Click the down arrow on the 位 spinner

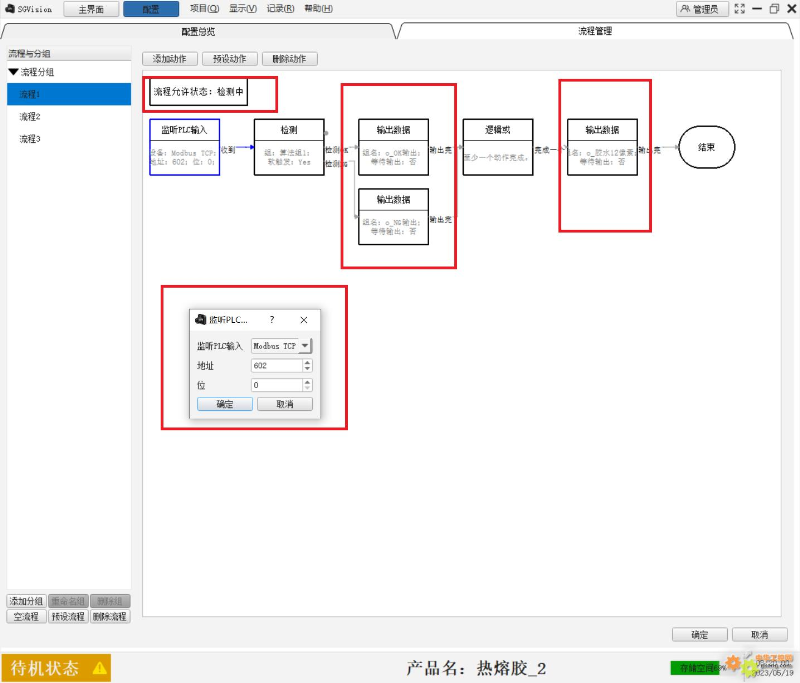pos(307,388)
